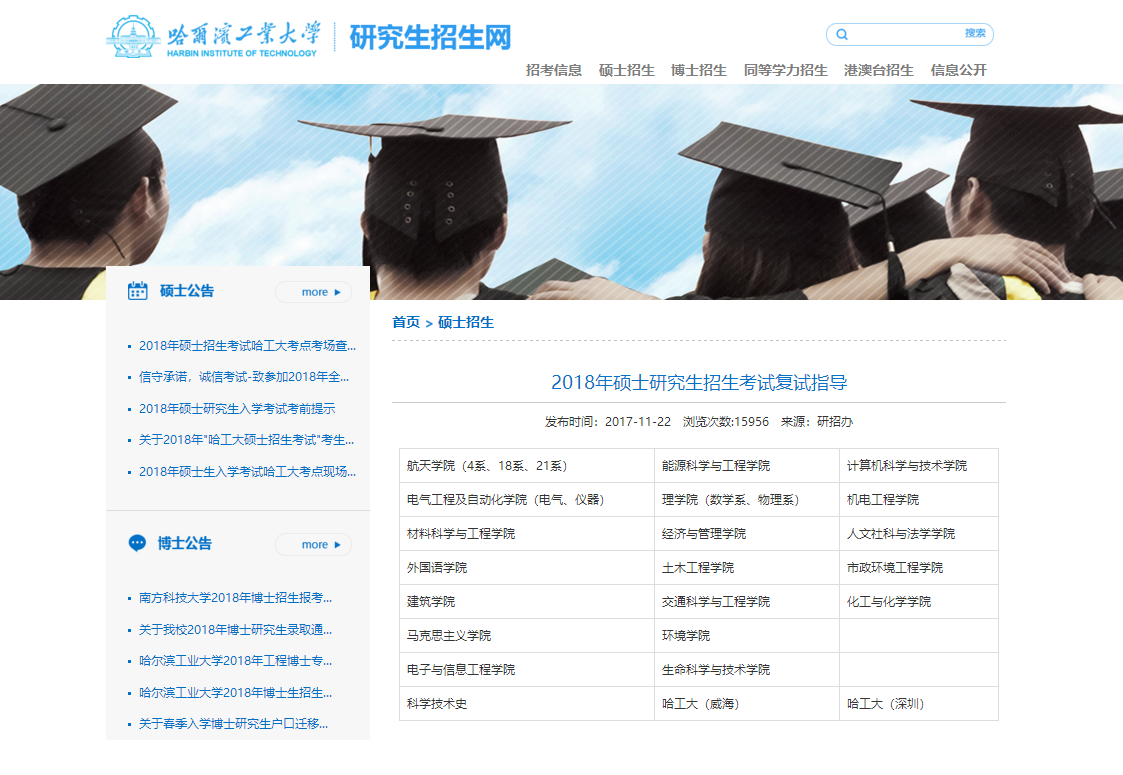Select 建筑学院 cell
The width and height of the screenshot is (1123, 775).
527,602
